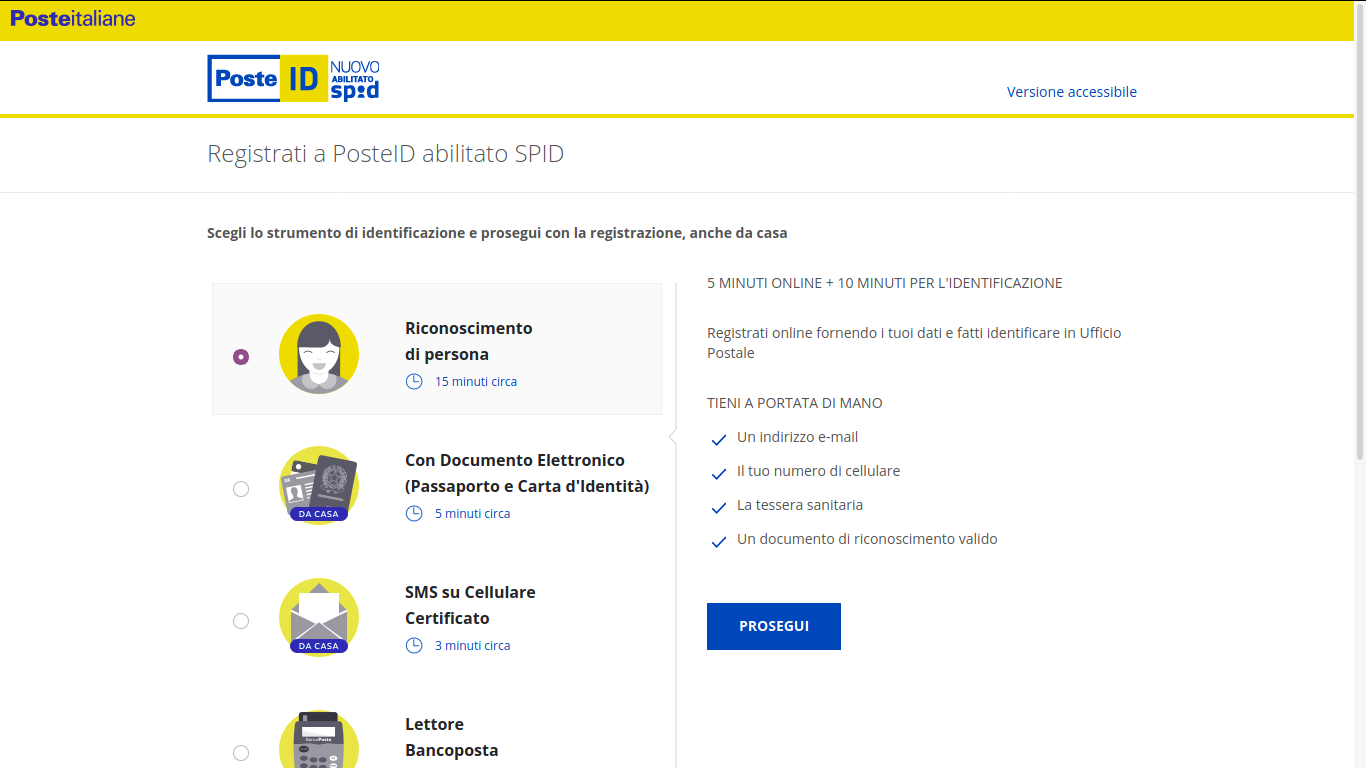The width and height of the screenshot is (1366, 768).
Task: Click the Posteitaliane logo in top bar
Action: [x=73, y=19]
